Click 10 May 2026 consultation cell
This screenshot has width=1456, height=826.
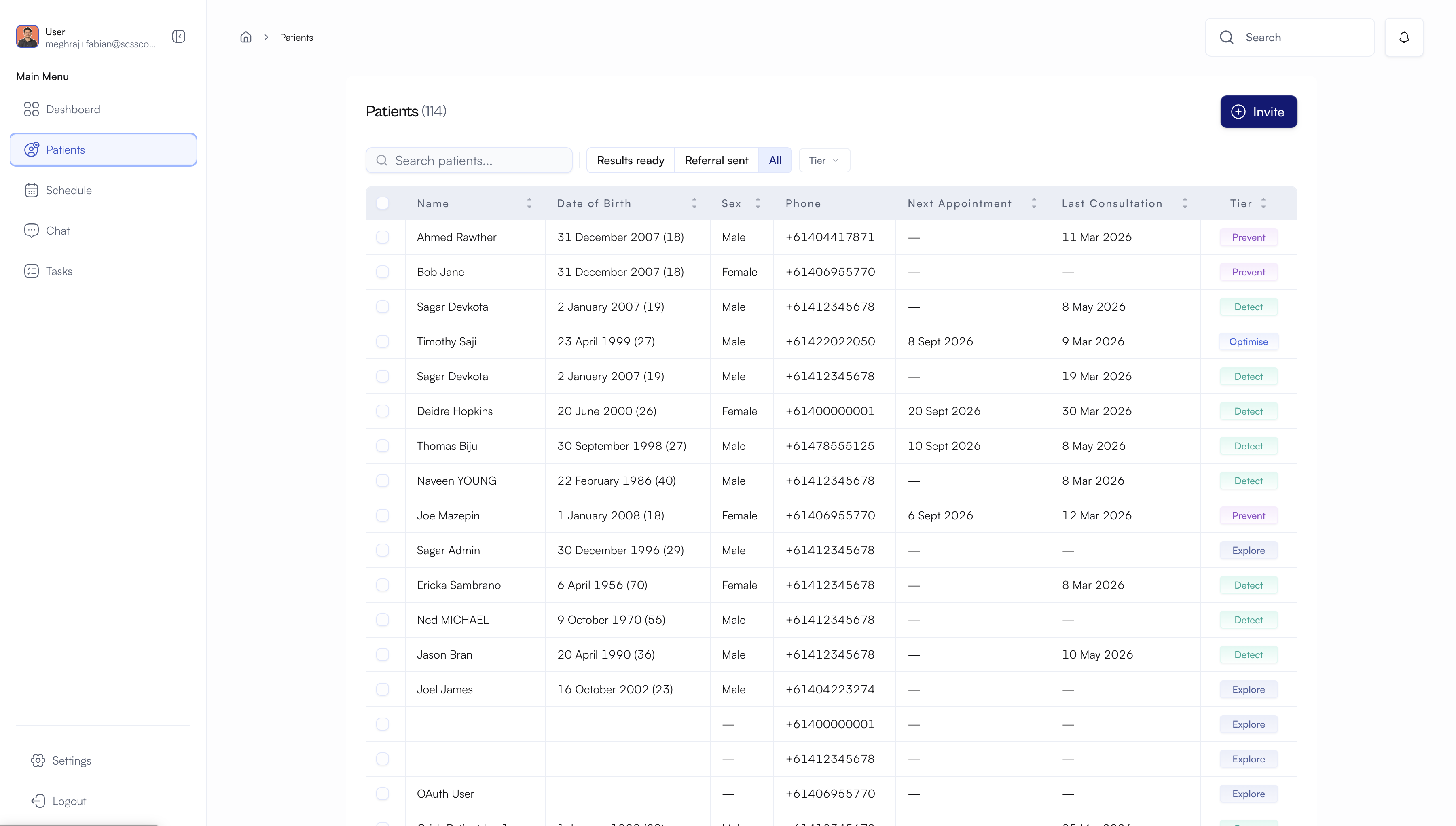click(x=1097, y=654)
